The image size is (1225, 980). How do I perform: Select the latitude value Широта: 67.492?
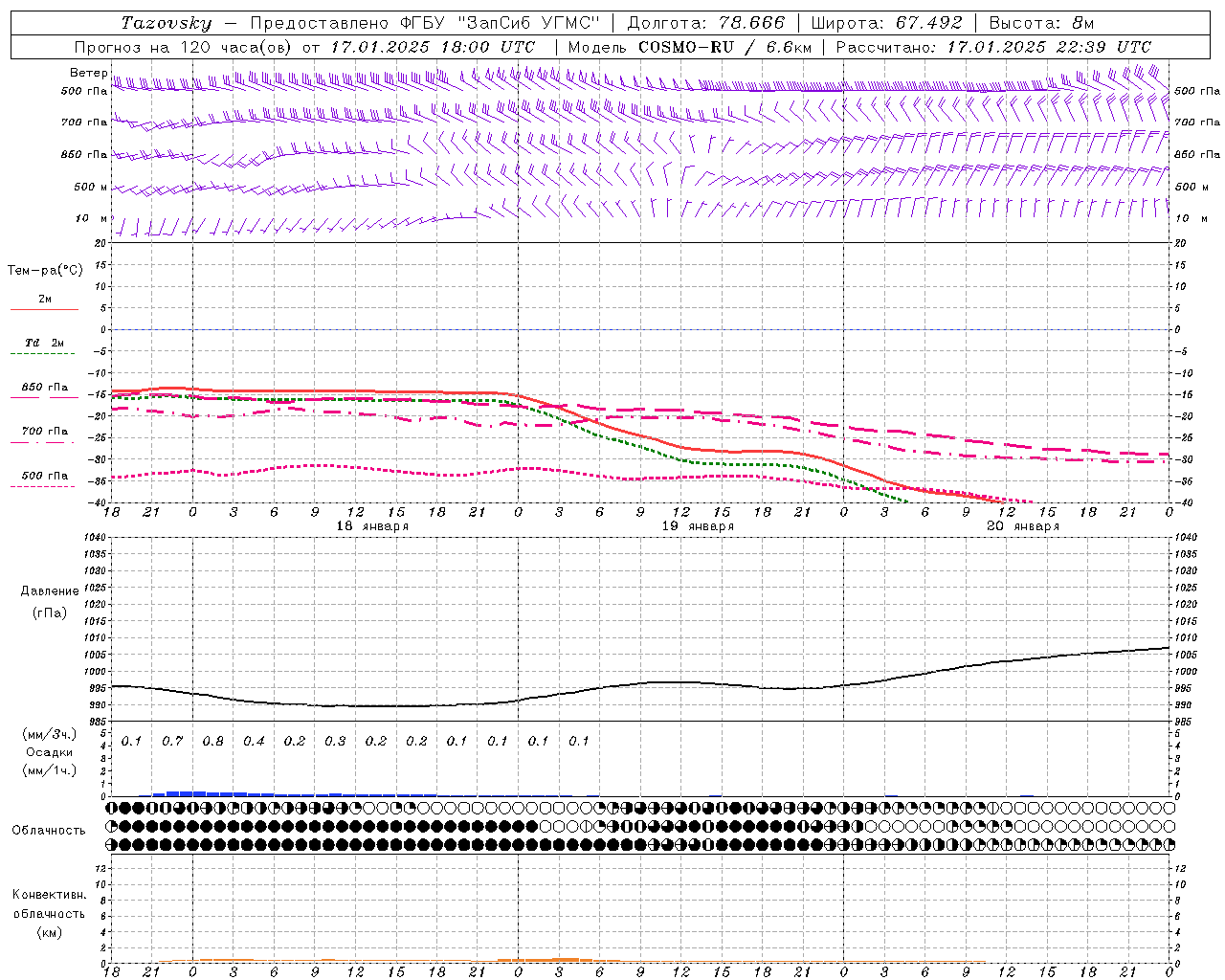point(886,23)
